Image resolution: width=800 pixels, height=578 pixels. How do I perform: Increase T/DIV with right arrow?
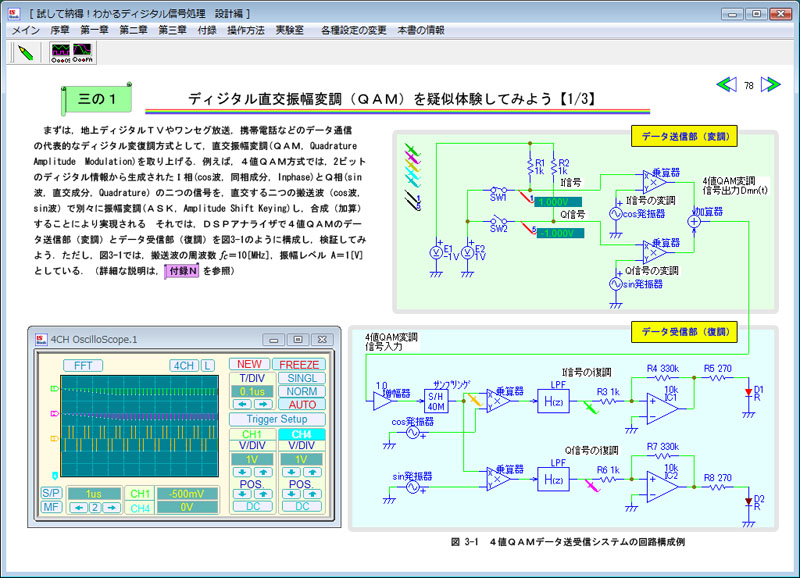[x=263, y=404]
